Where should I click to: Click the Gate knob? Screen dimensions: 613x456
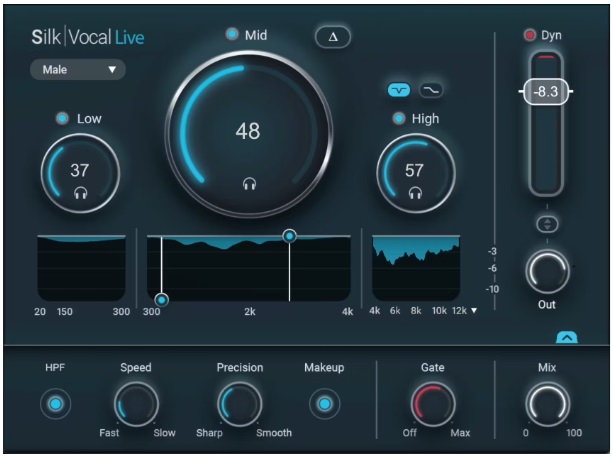[x=433, y=404]
